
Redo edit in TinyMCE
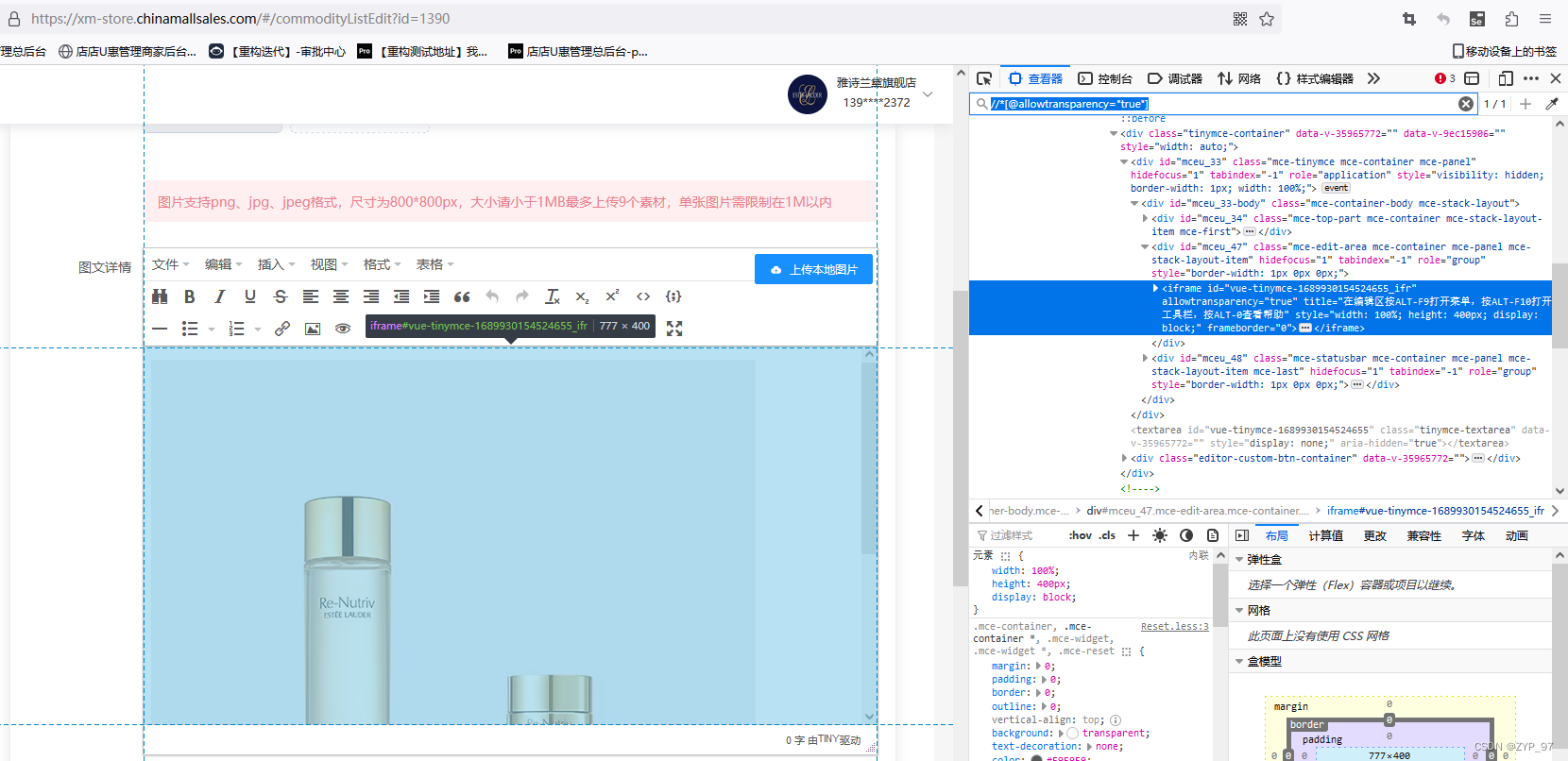click(x=522, y=296)
